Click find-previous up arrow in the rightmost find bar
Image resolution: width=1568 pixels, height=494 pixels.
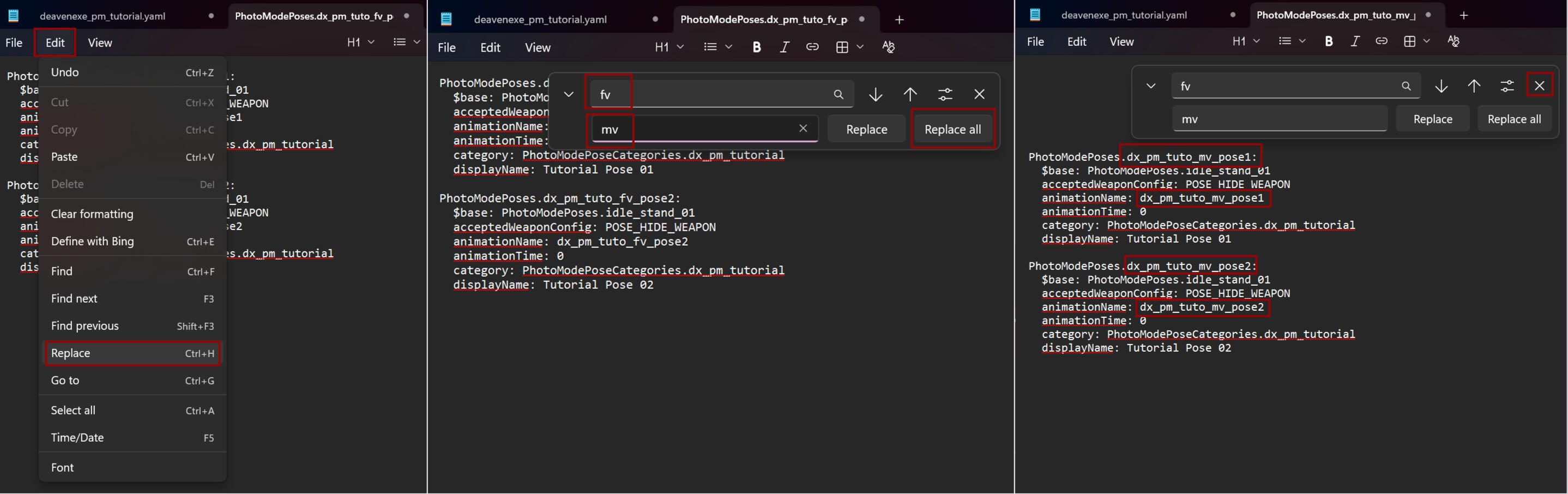coord(1474,86)
